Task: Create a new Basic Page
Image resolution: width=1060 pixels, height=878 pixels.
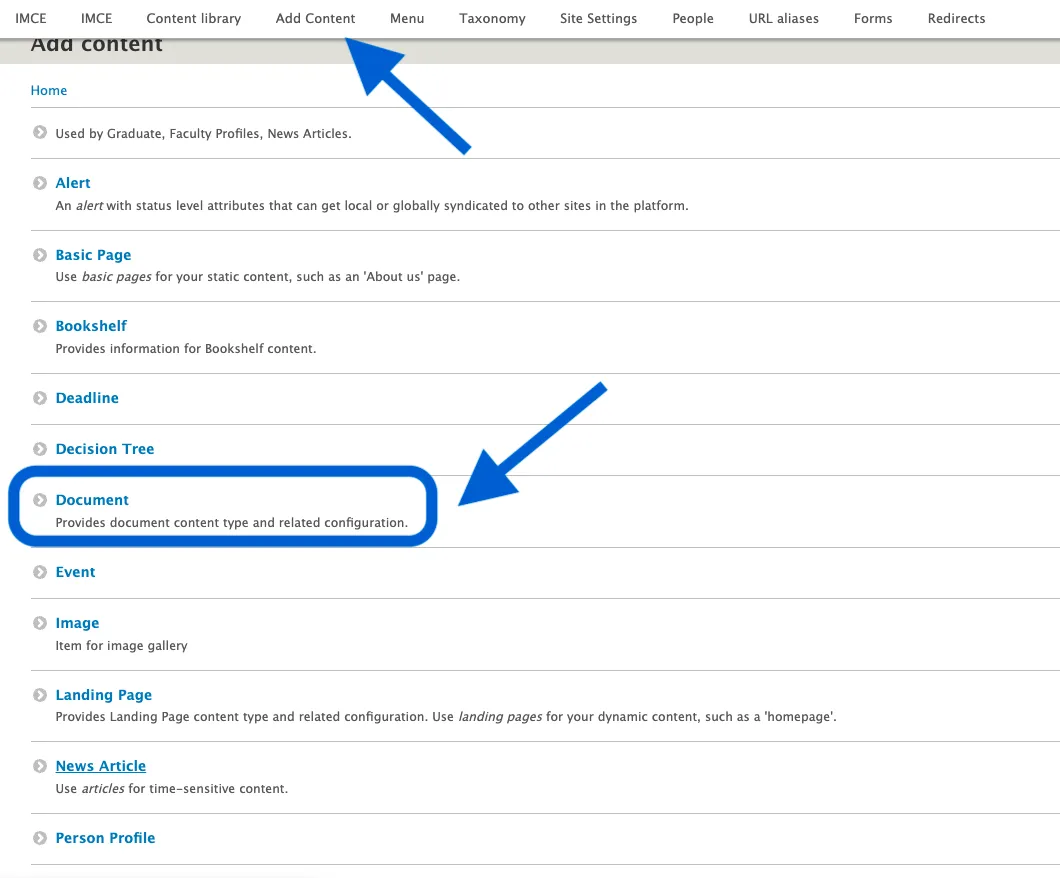Action: 93,255
